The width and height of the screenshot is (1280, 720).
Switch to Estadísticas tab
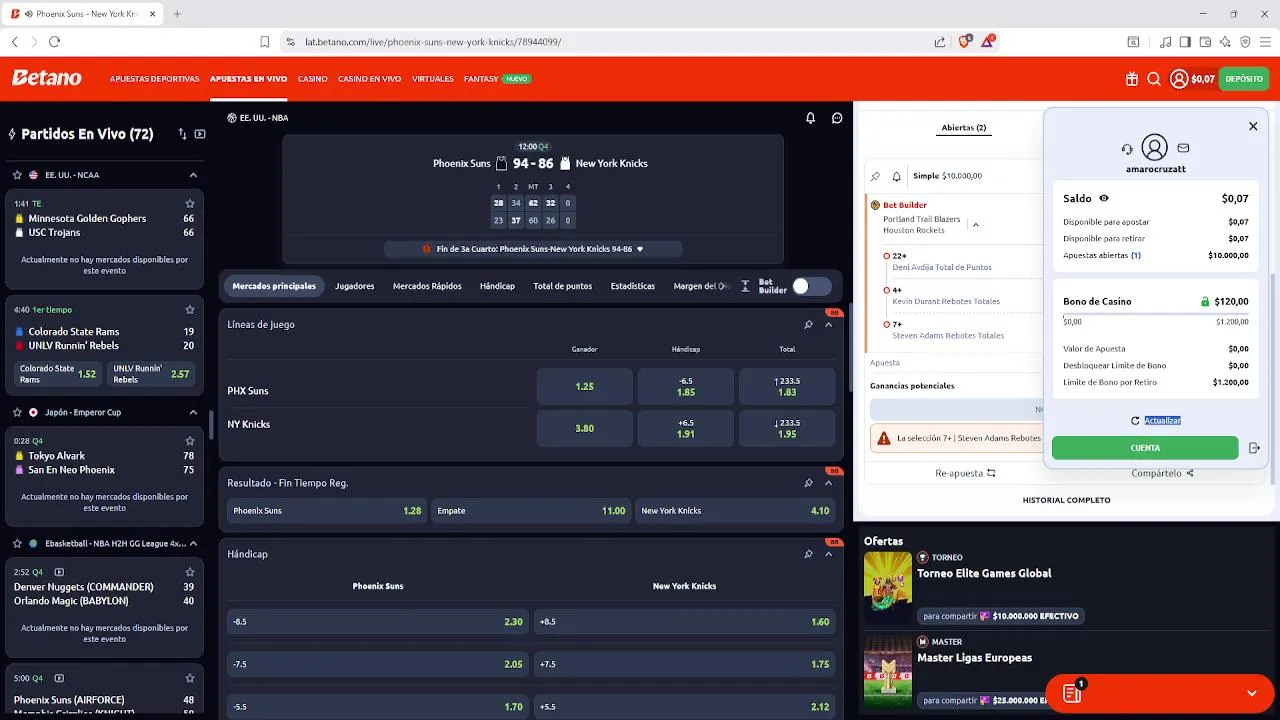pyautogui.click(x=633, y=286)
